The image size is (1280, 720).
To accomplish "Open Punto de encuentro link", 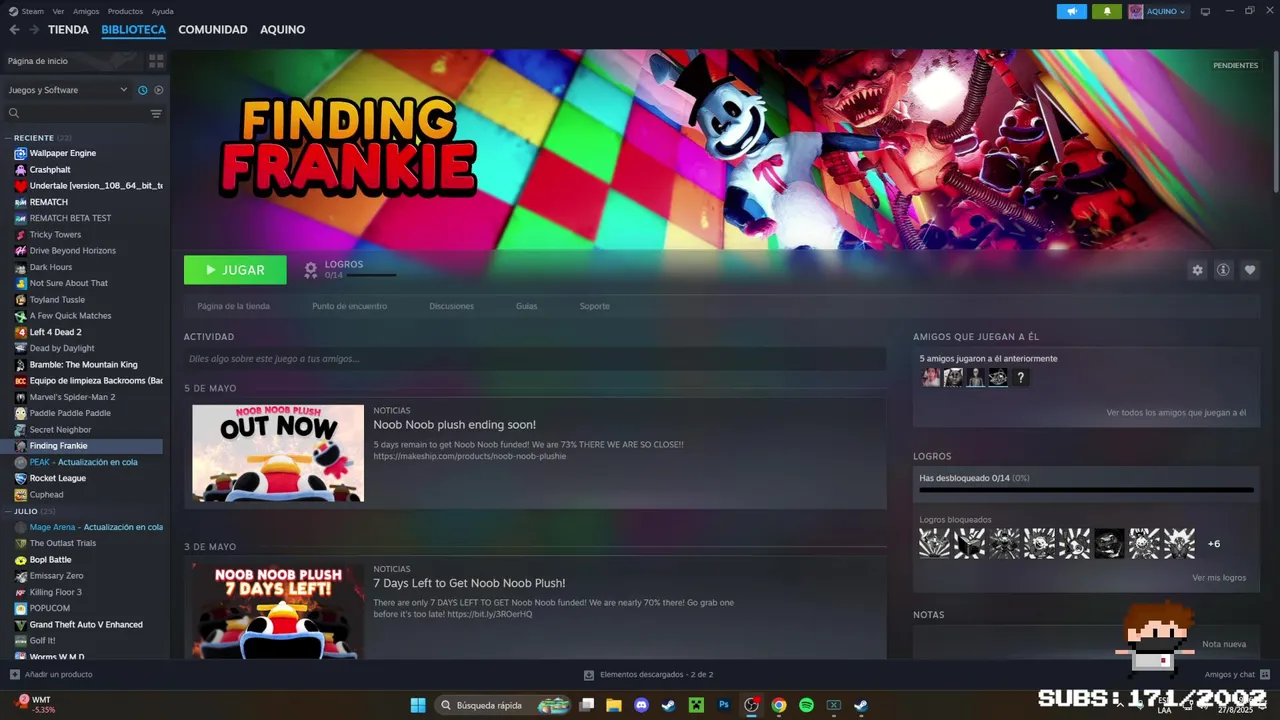I will click(349, 306).
